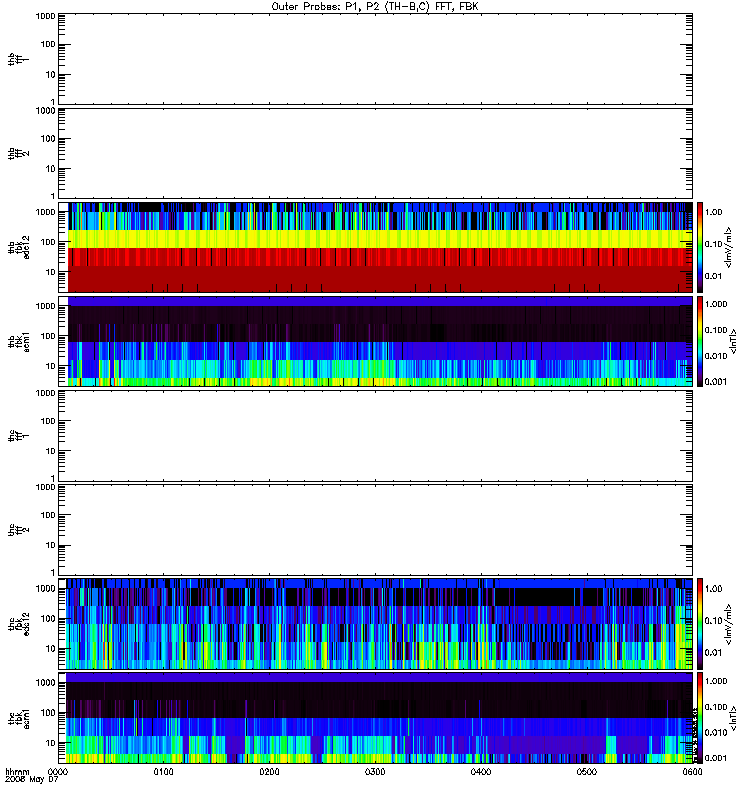Click the <|mV/m|> unit label beside thb edc12 color bar
Image resolution: width=750 pixels, height=800 pixels.
coord(729,247)
